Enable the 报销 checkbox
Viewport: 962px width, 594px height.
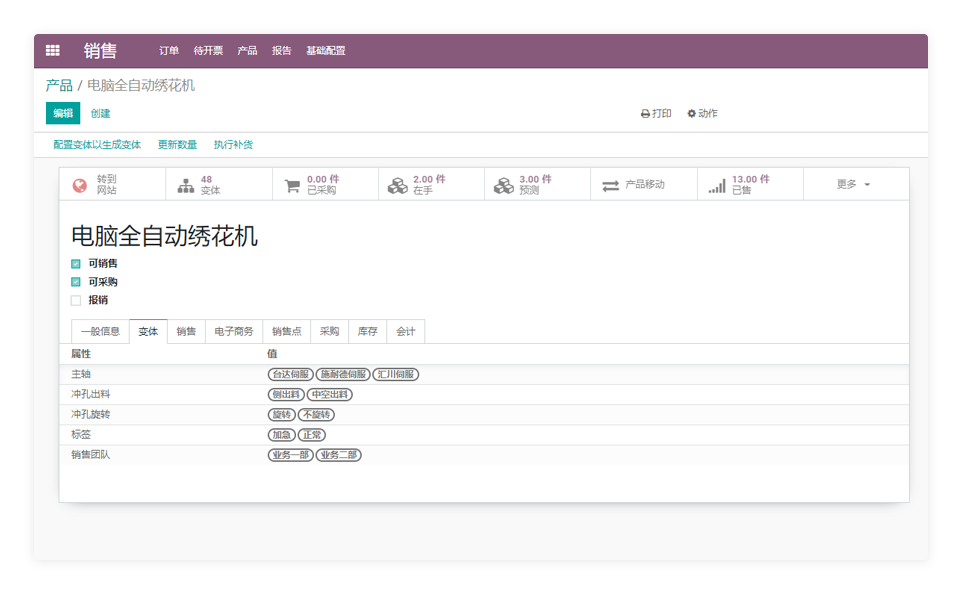(76, 300)
